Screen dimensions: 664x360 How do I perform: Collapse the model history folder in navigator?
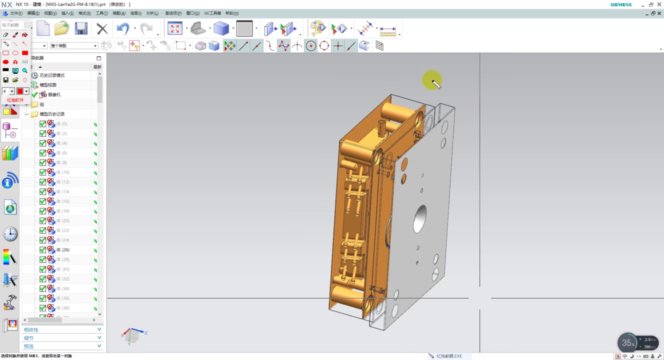click(27, 114)
